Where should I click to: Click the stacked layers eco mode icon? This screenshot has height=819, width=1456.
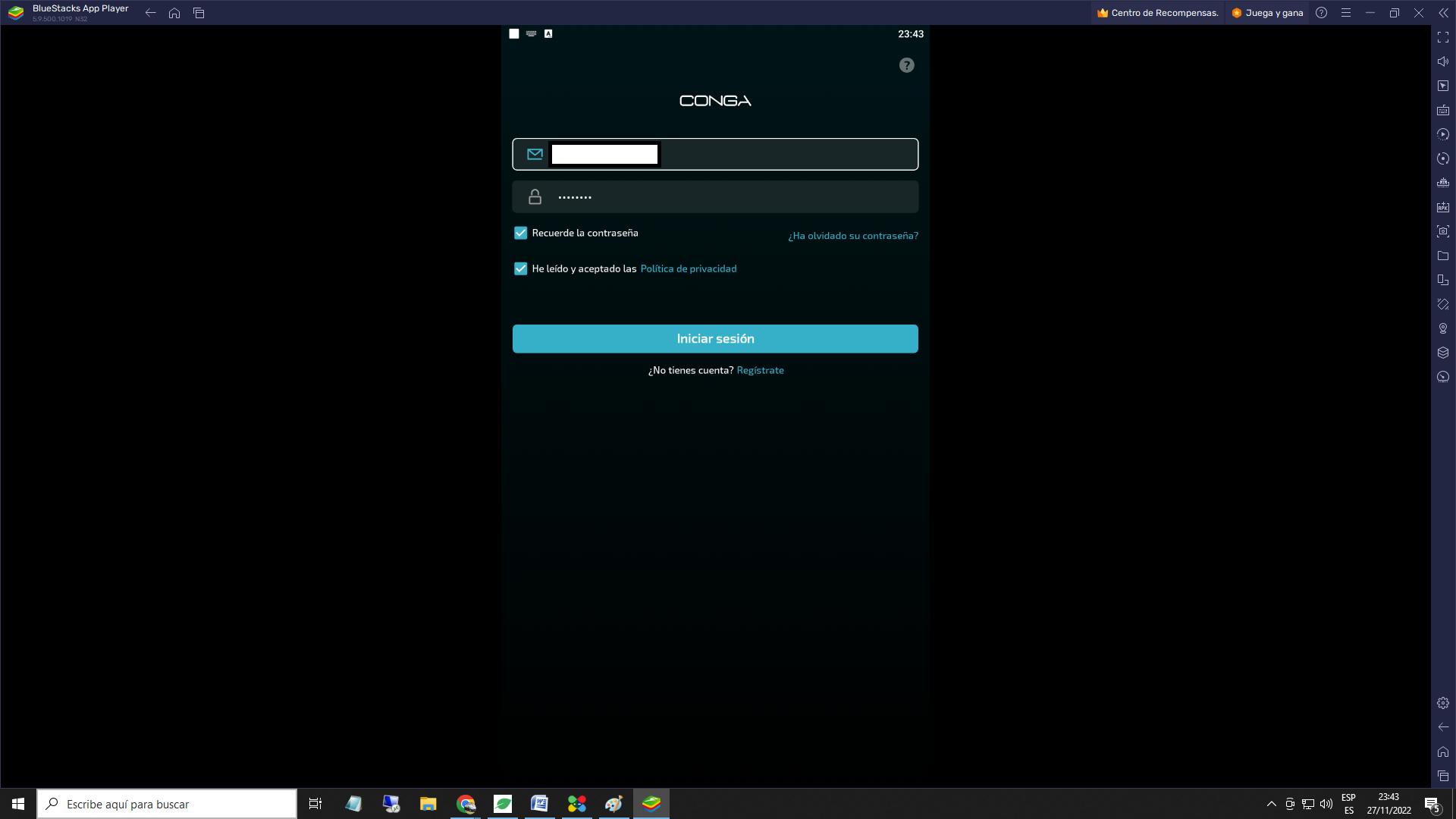coord(1443,353)
